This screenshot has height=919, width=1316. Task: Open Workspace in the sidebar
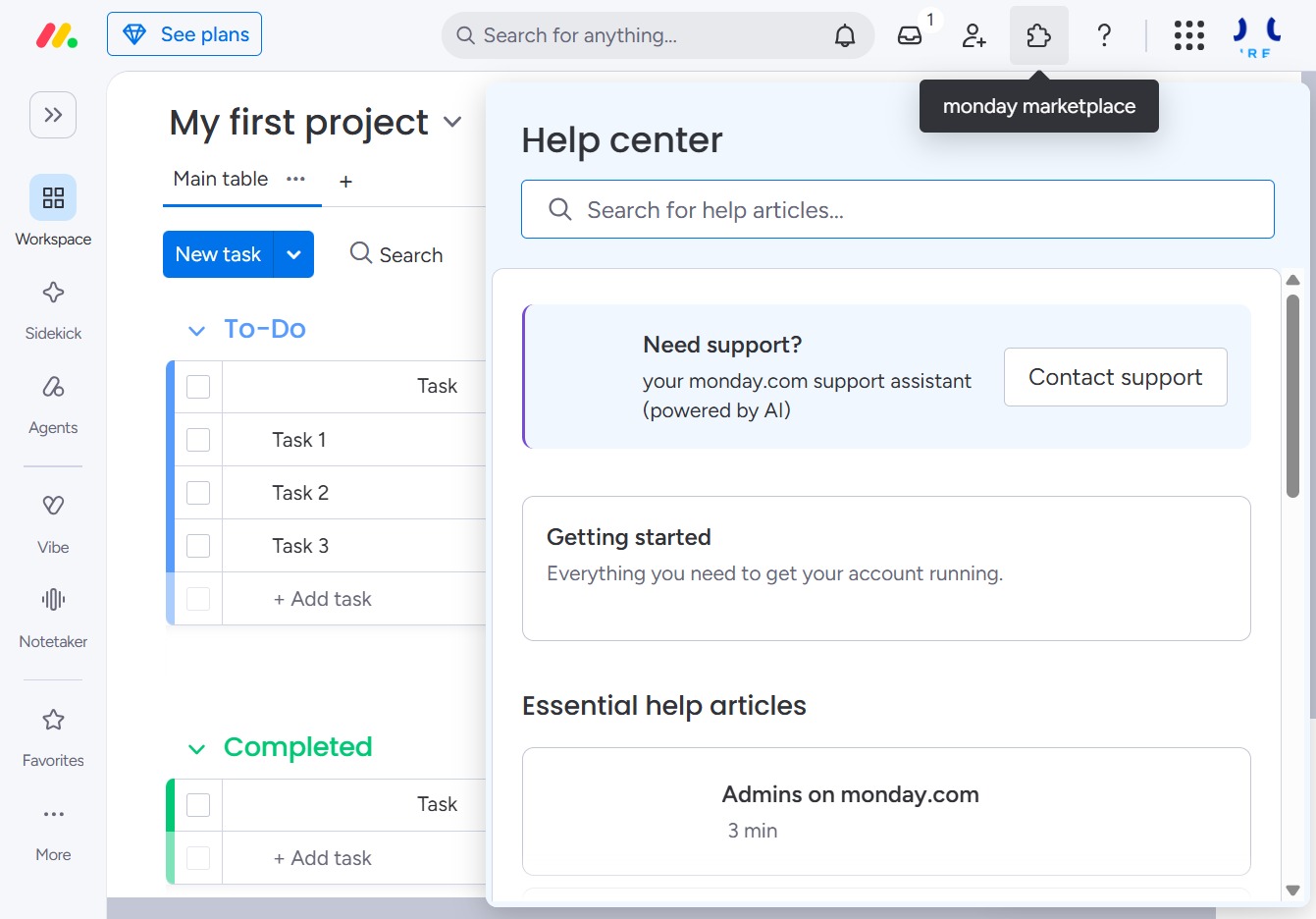(53, 212)
